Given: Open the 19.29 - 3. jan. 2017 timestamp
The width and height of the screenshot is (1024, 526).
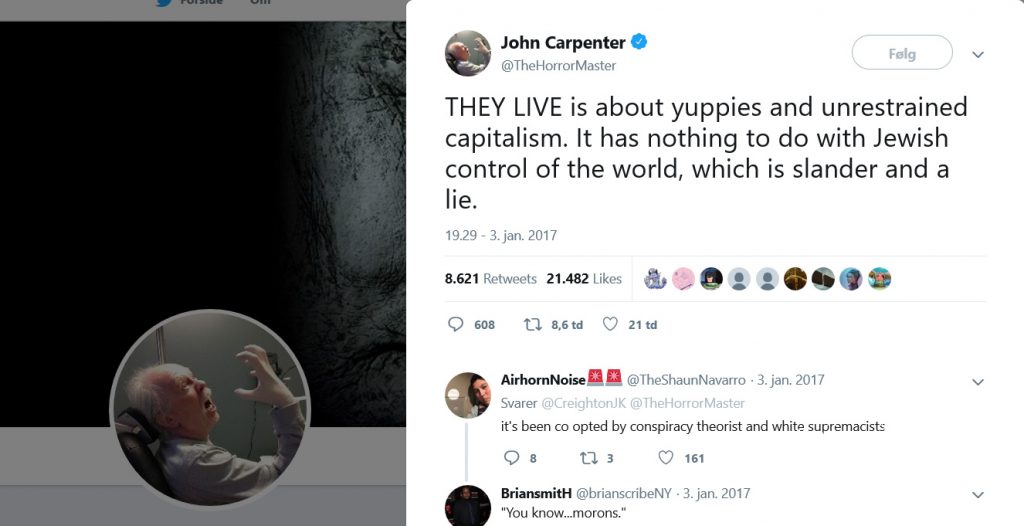Looking at the screenshot, I should [501, 235].
